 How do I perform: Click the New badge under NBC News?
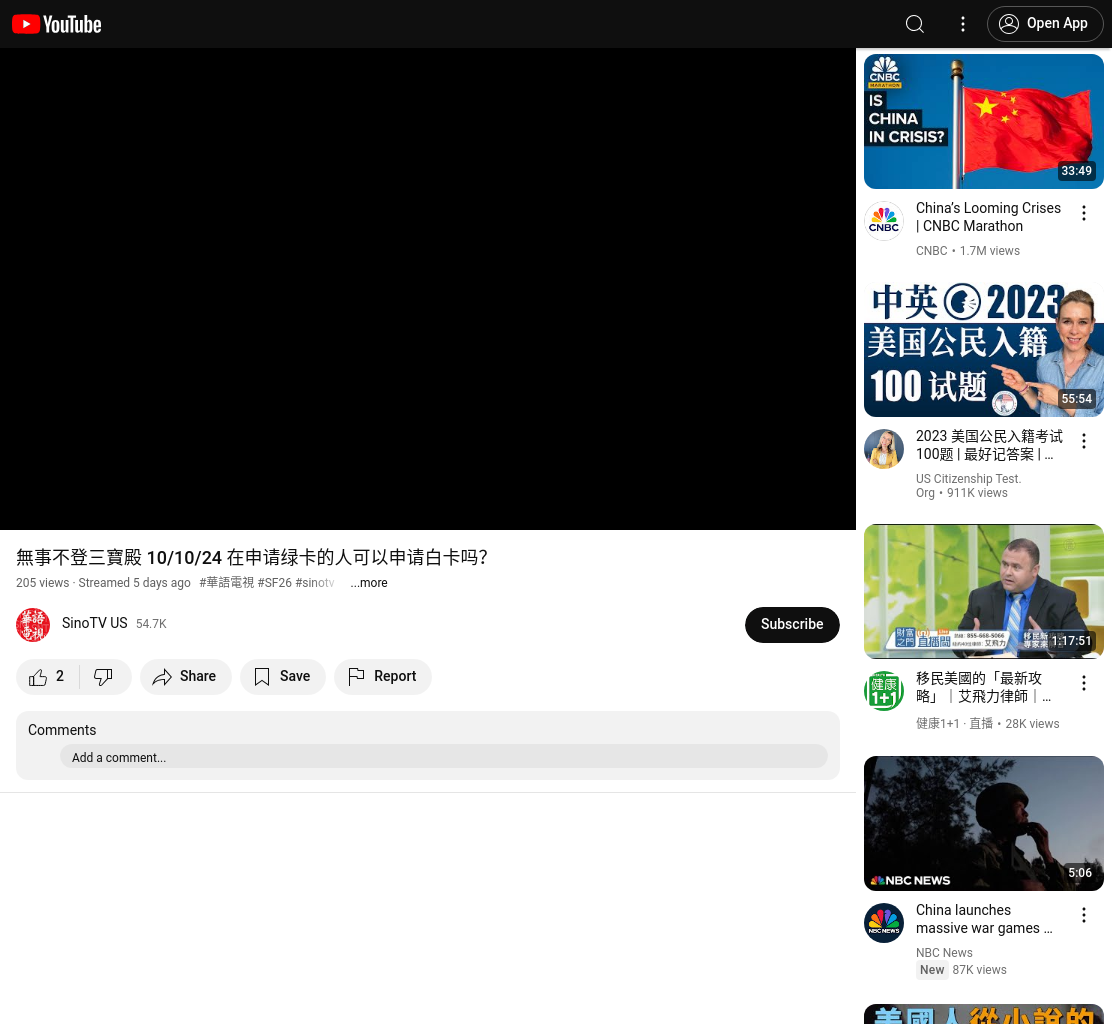coord(932,969)
